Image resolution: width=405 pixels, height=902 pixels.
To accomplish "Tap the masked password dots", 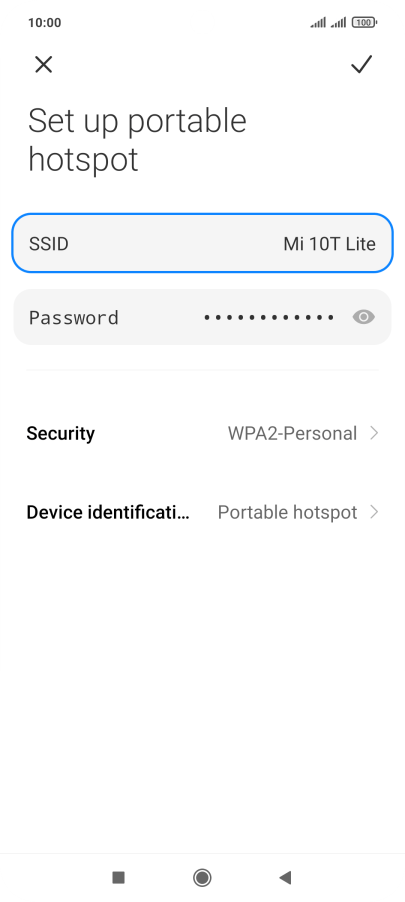I will [269, 317].
